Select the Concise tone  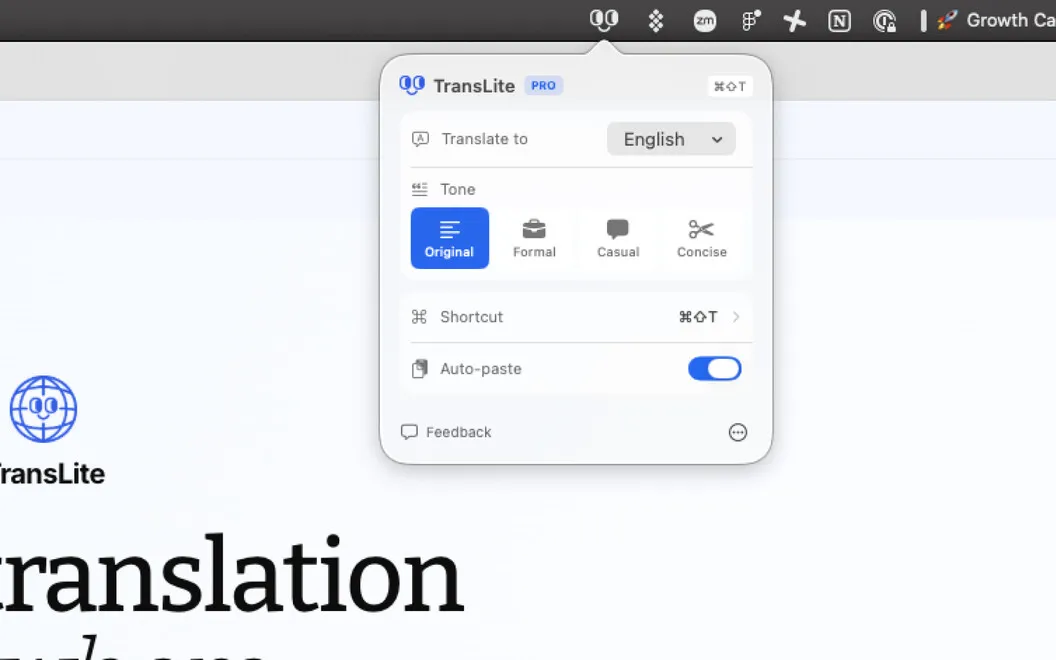tap(702, 238)
